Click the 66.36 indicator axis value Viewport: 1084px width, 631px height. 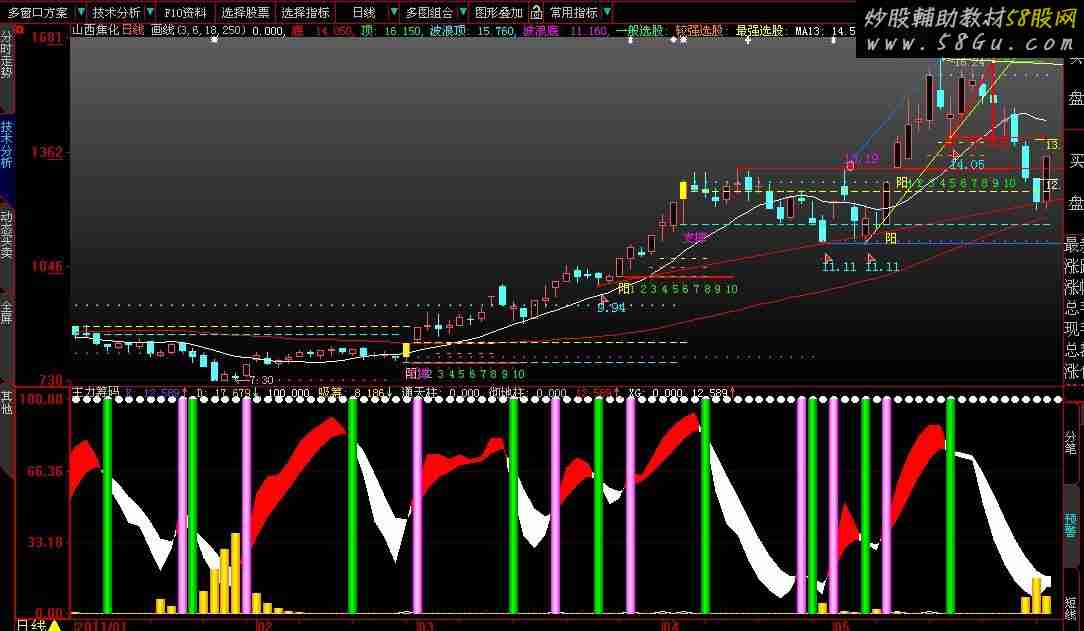(46, 471)
